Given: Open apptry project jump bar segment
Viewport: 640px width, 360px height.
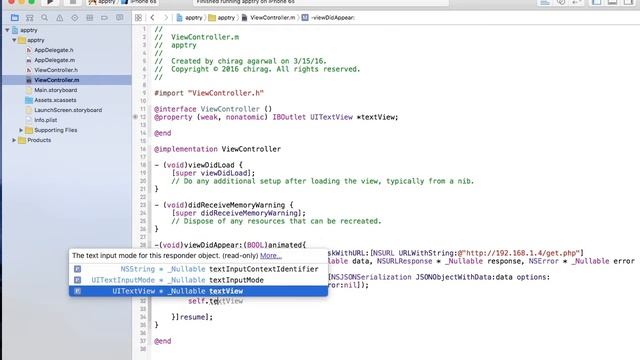Looking at the screenshot, I should pos(189,18).
